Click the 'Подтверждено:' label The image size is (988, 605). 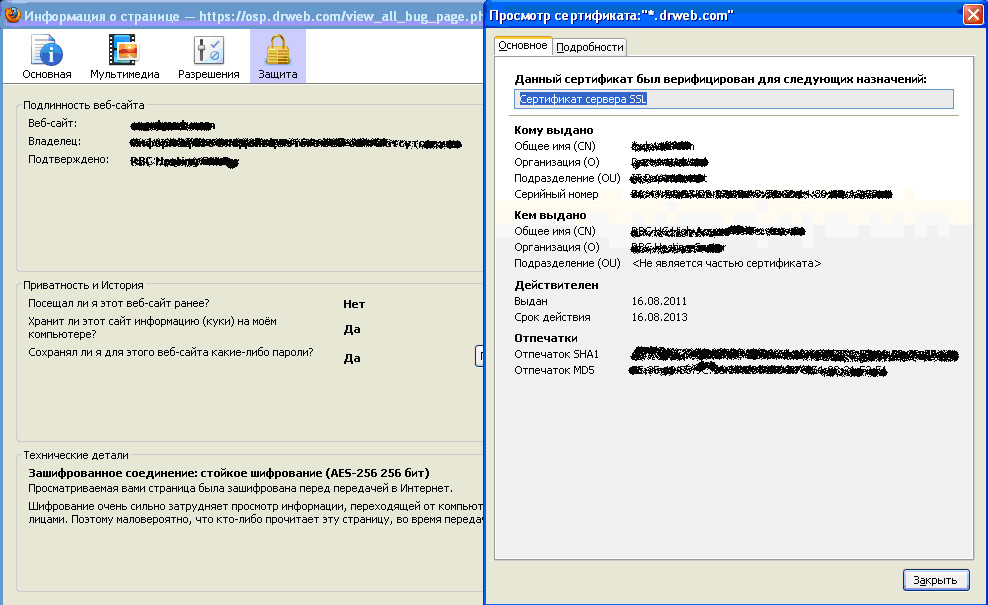coord(68,159)
